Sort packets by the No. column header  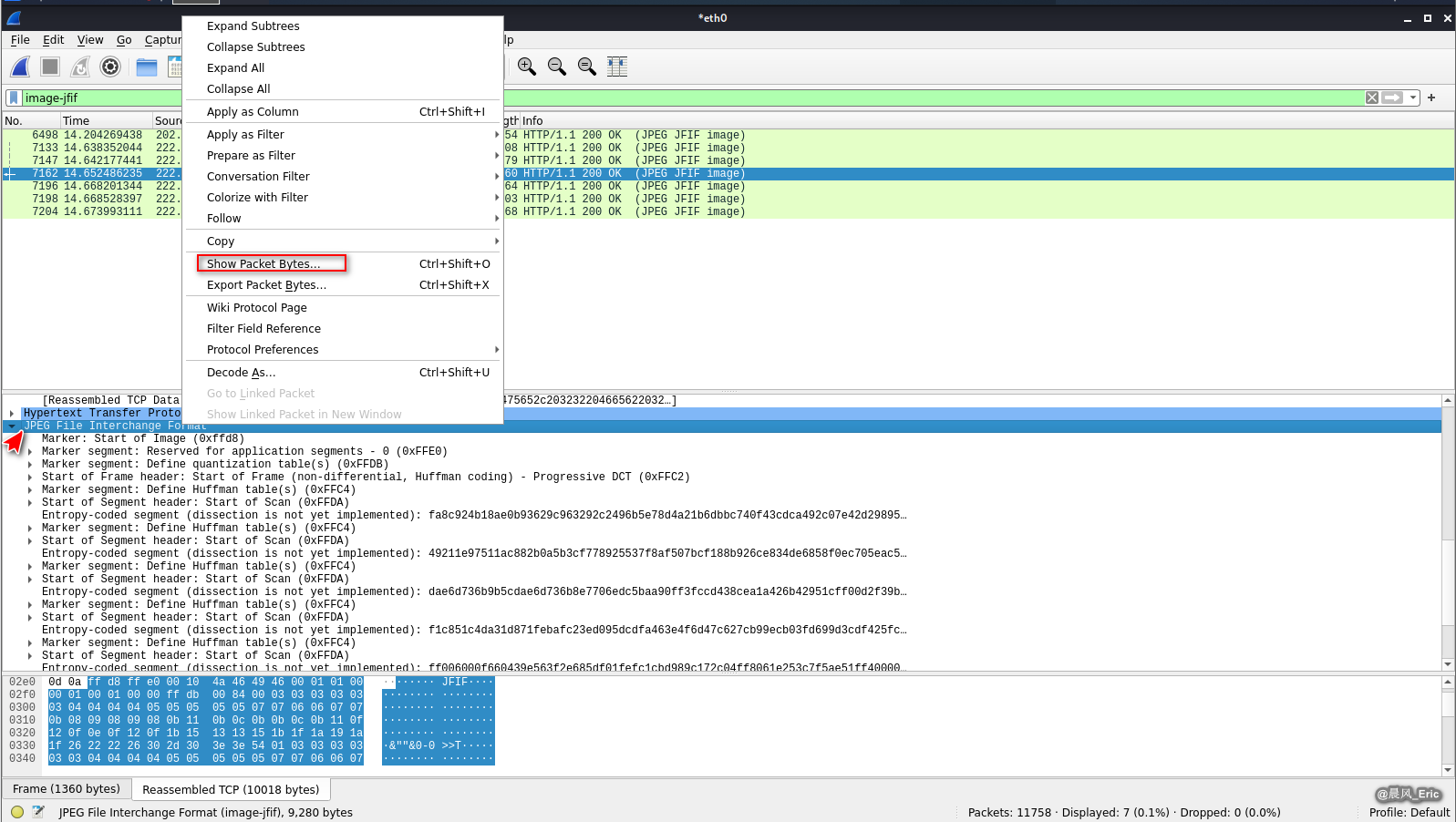[32, 120]
